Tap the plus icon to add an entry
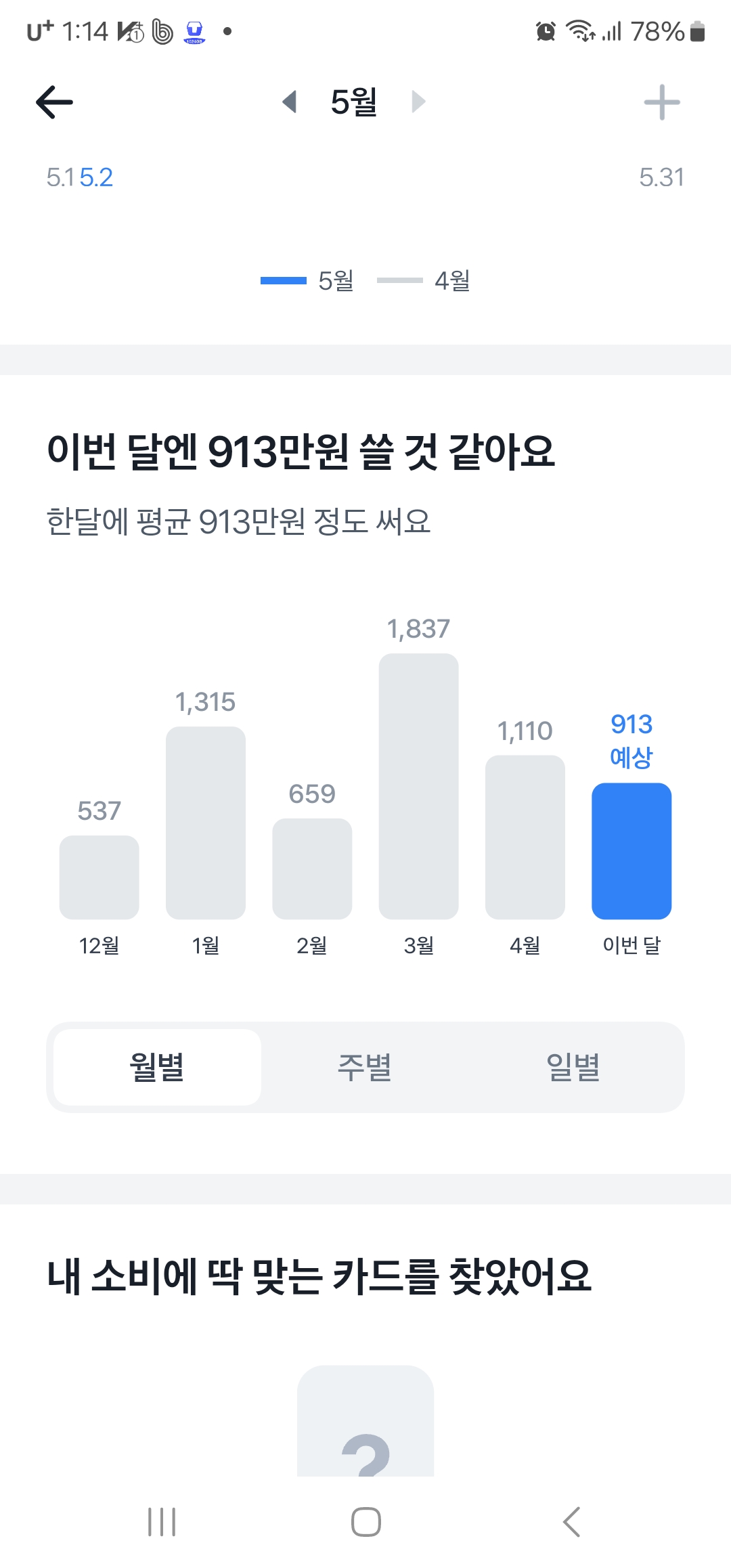The height and width of the screenshot is (1568, 731). (661, 102)
